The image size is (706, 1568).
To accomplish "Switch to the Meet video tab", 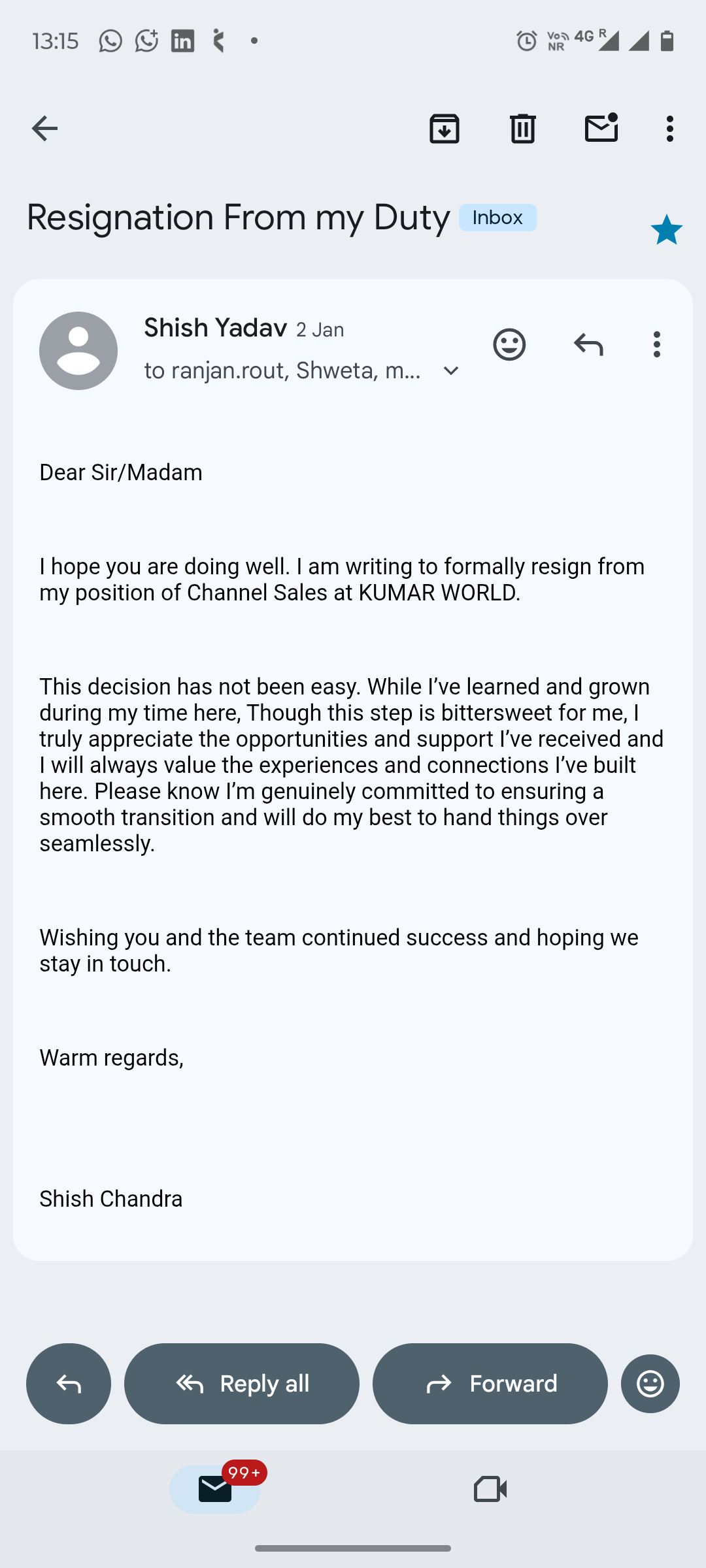I will click(490, 1489).
